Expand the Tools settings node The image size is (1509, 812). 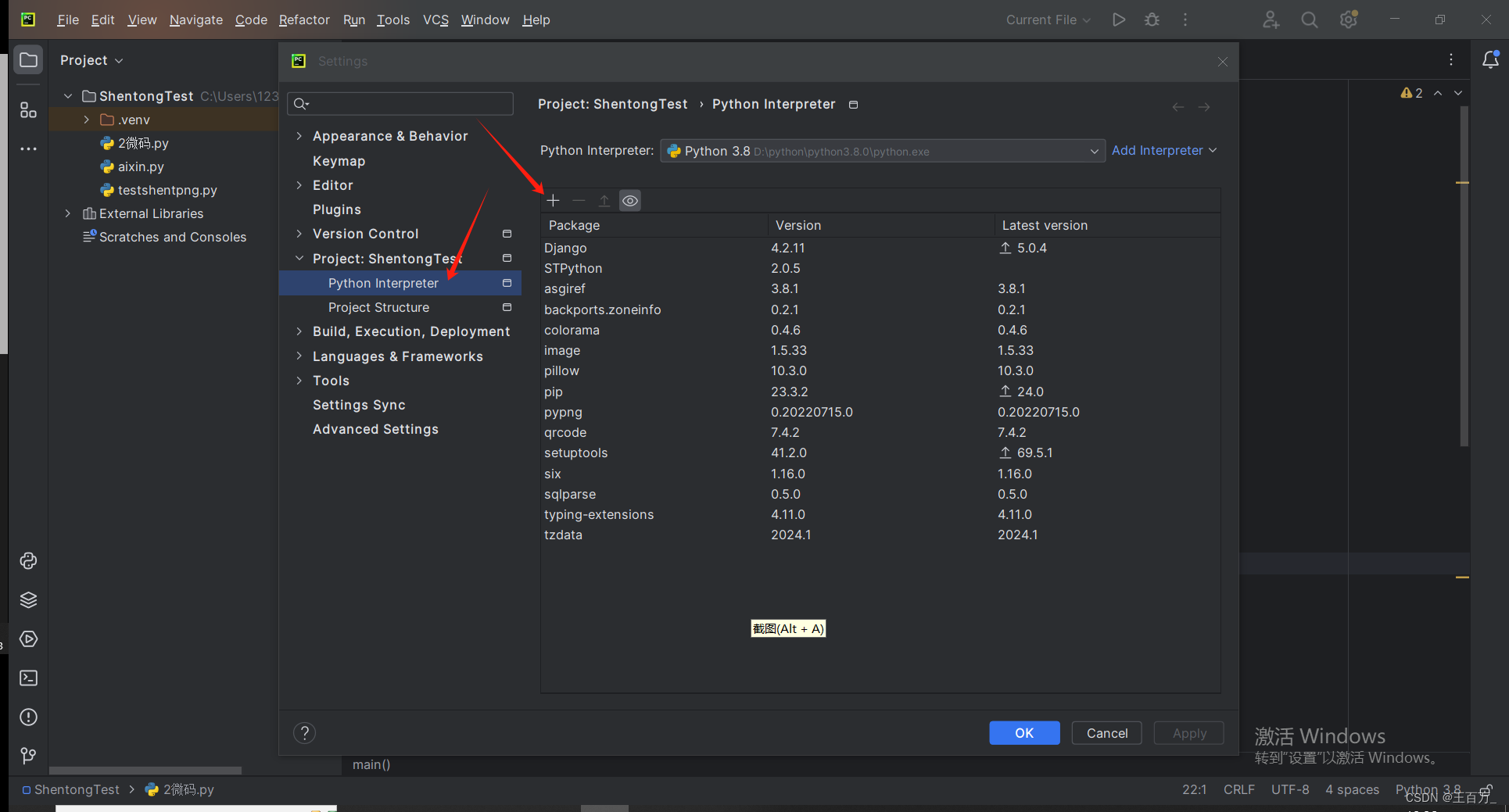[x=299, y=381]
